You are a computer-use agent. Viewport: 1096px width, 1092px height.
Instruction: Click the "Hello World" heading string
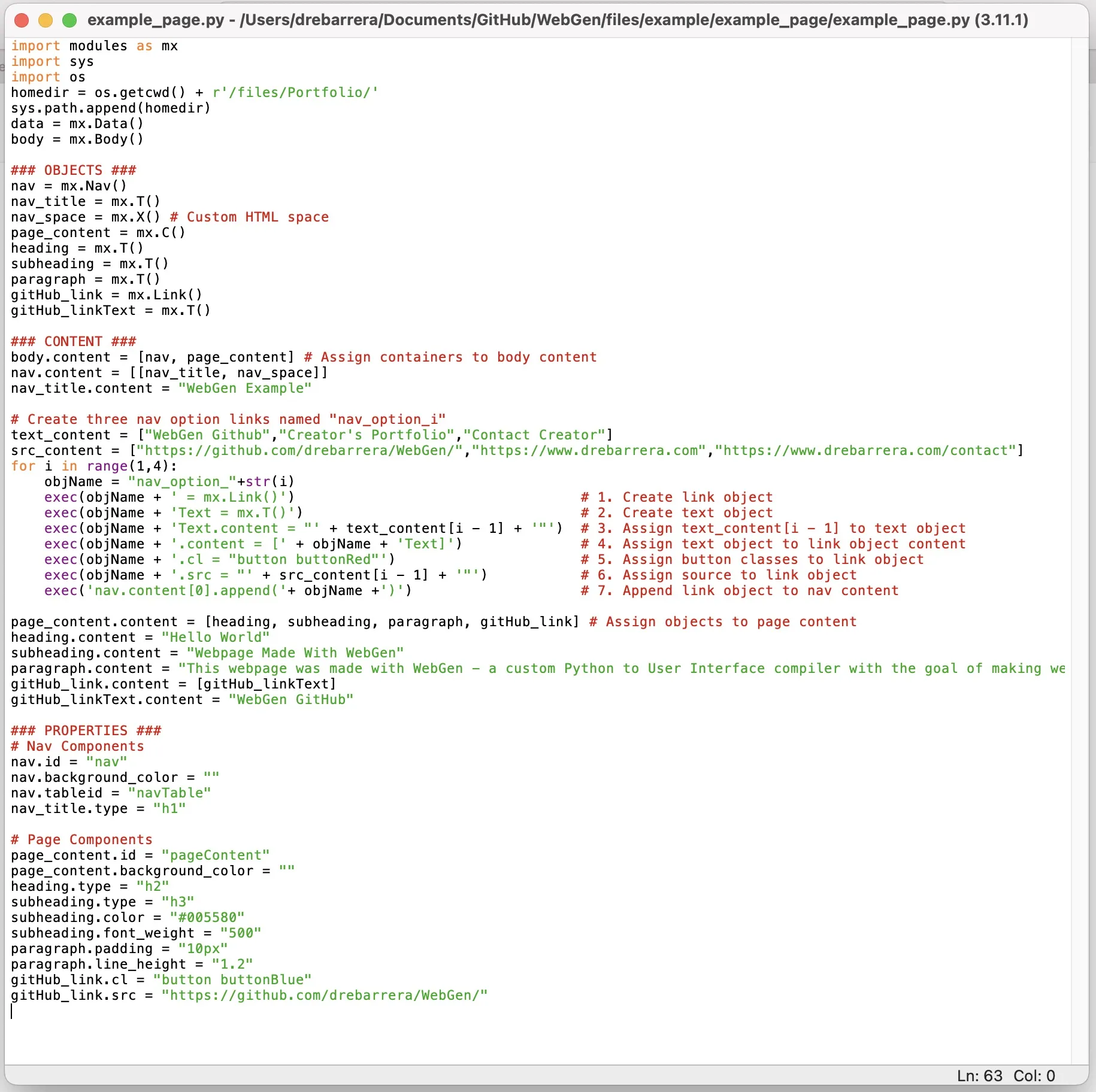coord(215,637)
